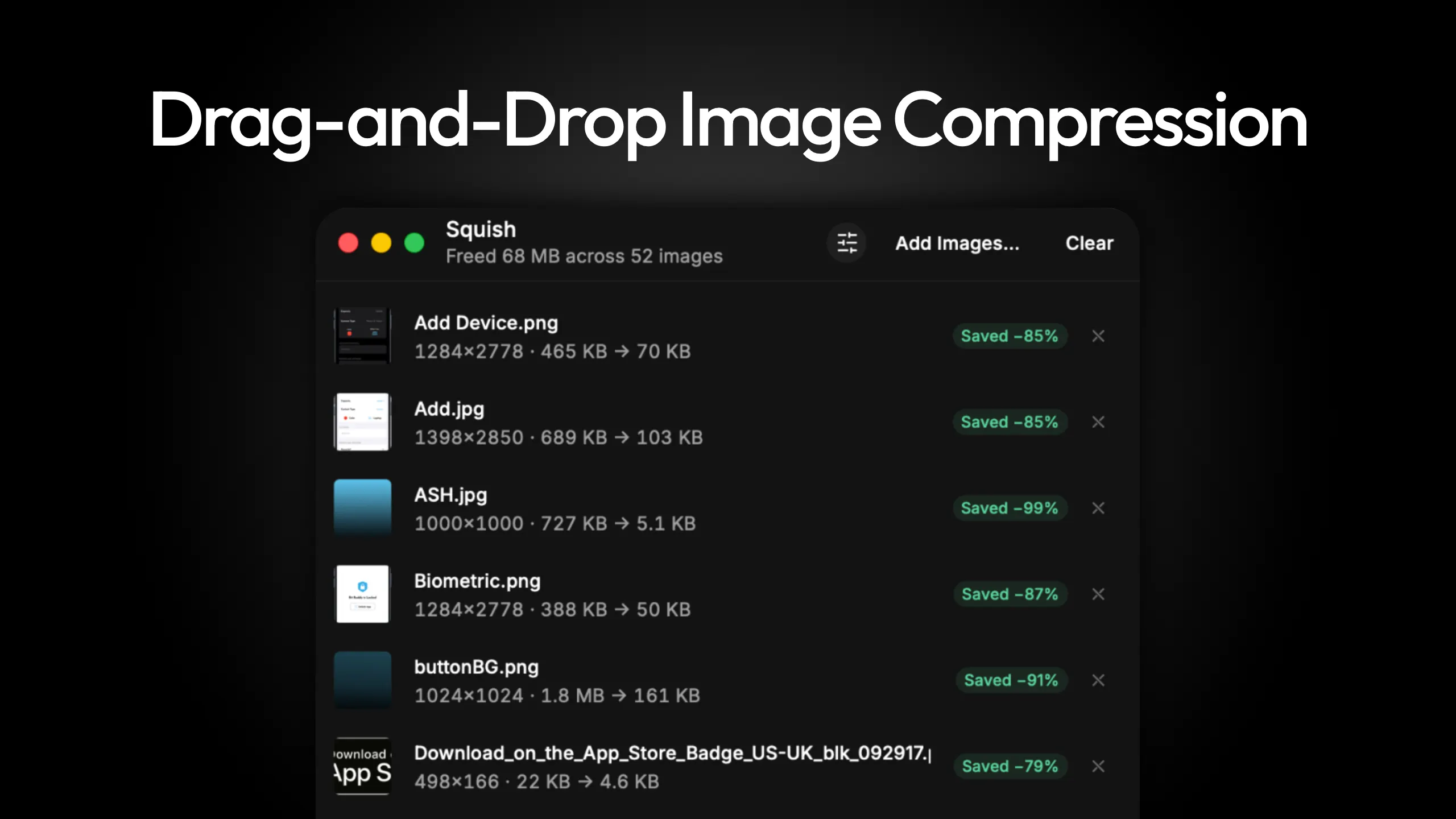Click the file name buttonBG.png
This screenshot has height=819, width=1456.
point(476,667)
